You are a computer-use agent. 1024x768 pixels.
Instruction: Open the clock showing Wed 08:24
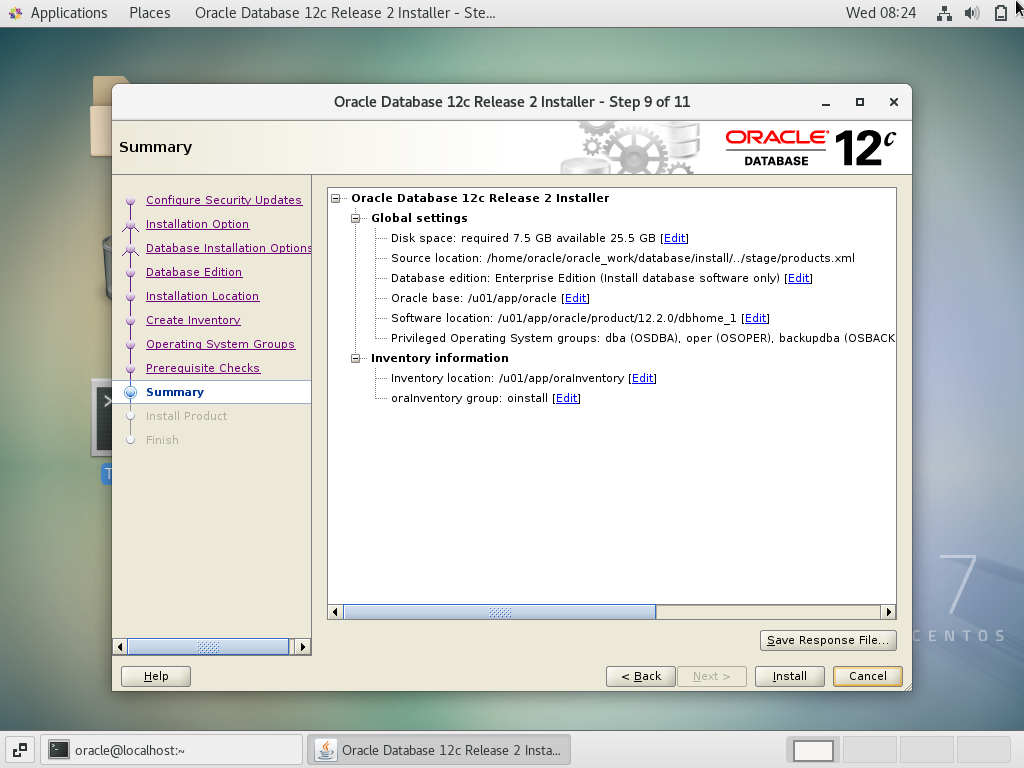click(x=880, y=13)
